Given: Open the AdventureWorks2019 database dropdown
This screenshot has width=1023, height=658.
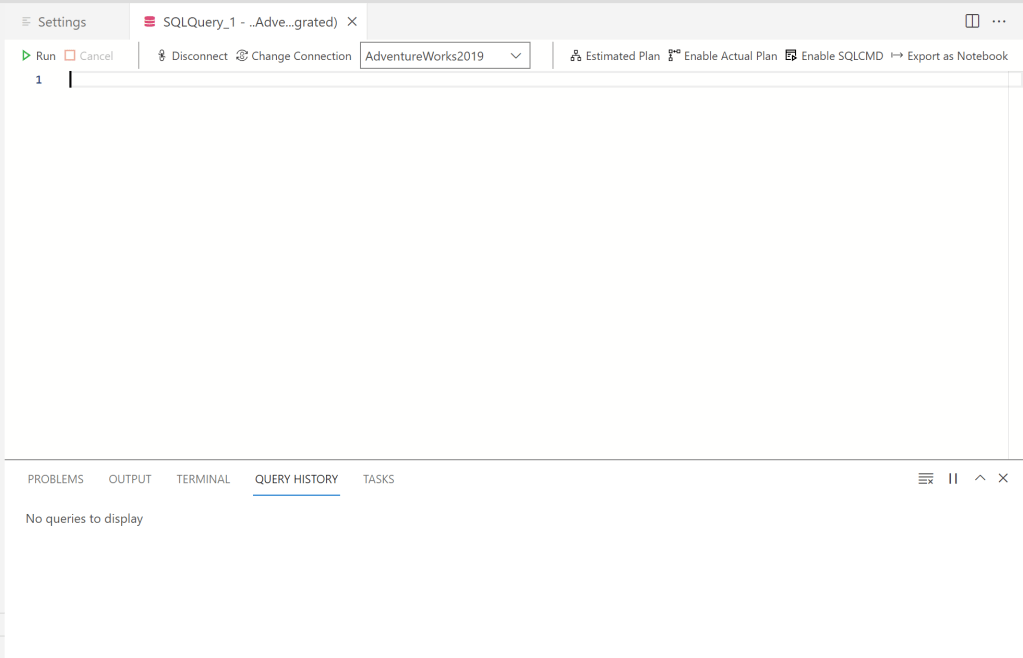Looking at the screenshot, I should 445,56.
